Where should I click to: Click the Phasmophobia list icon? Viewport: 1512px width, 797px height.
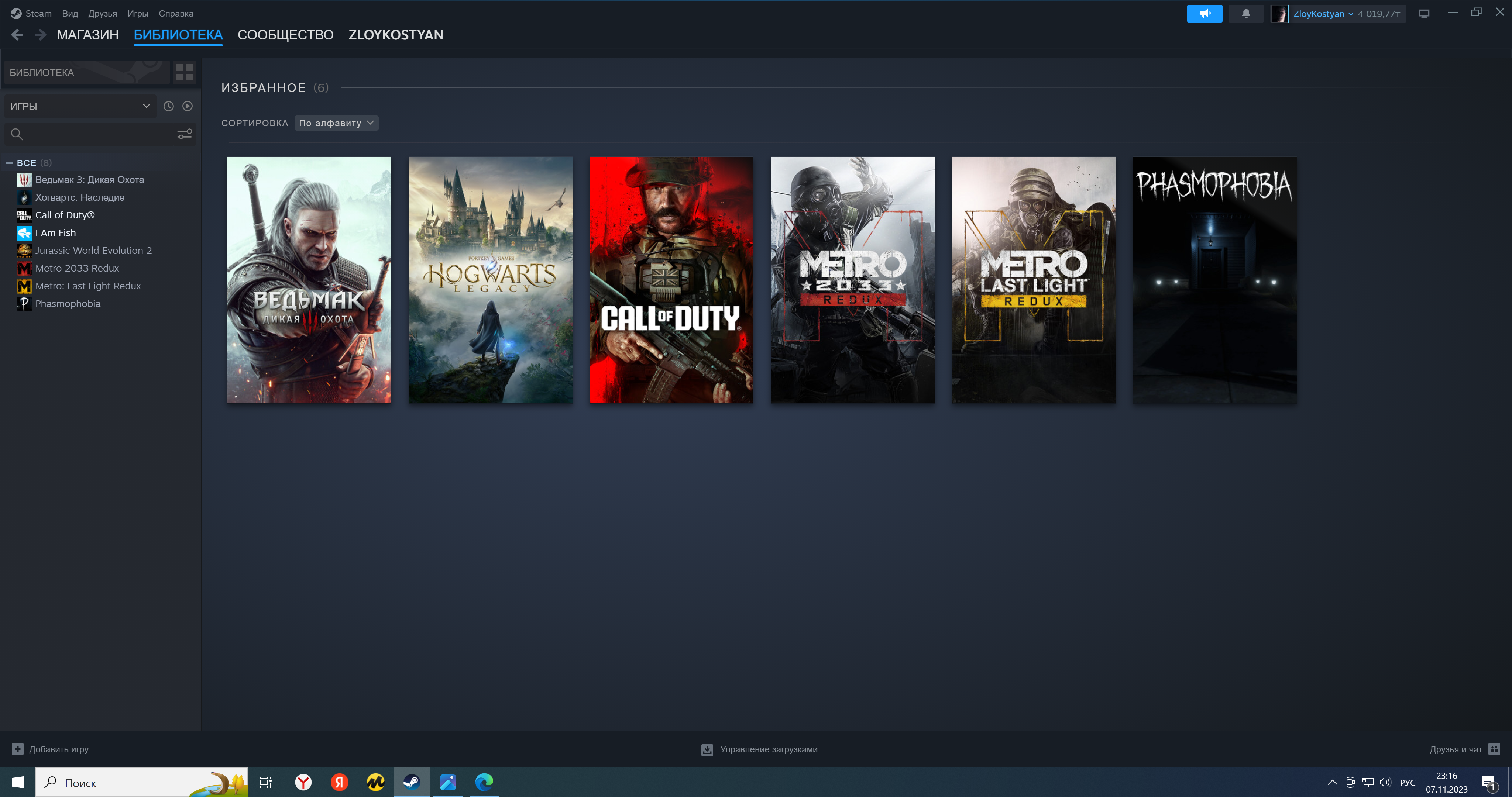(x=24, y=303)
